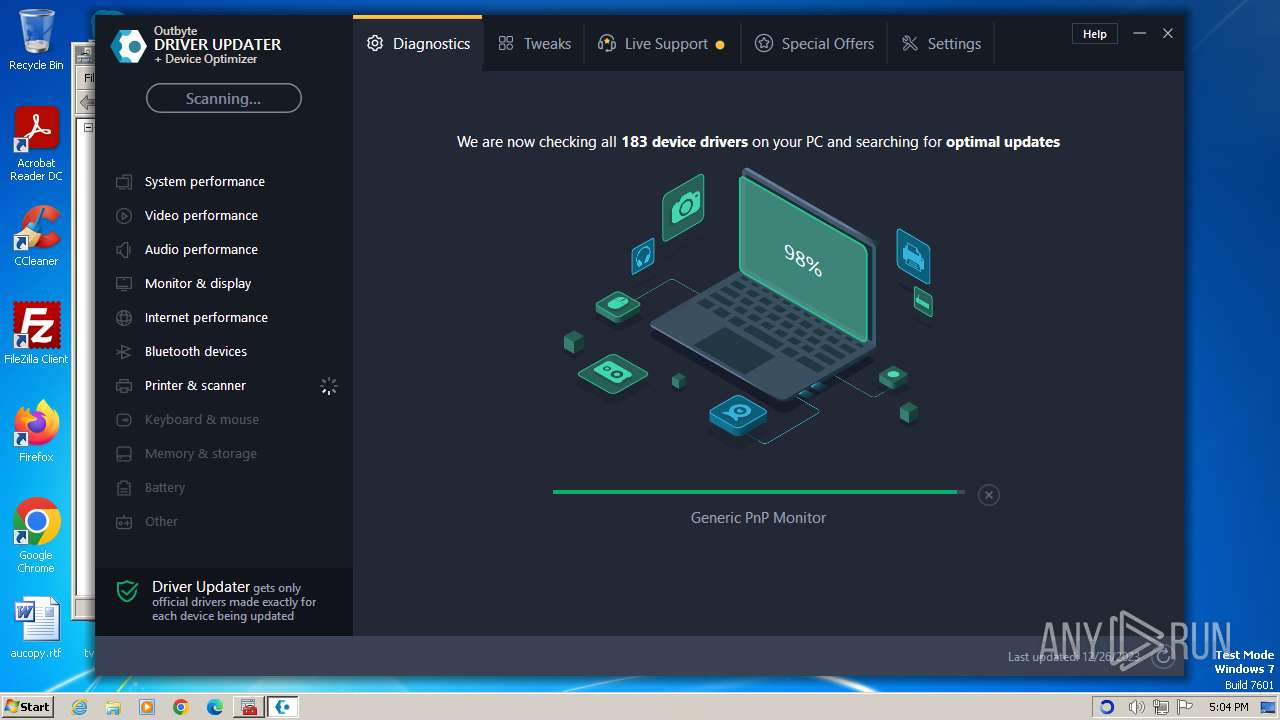The image size is (1280, 720).
Task: Open CCleaner desktop shortcut
Action: [x=36, y=236]
